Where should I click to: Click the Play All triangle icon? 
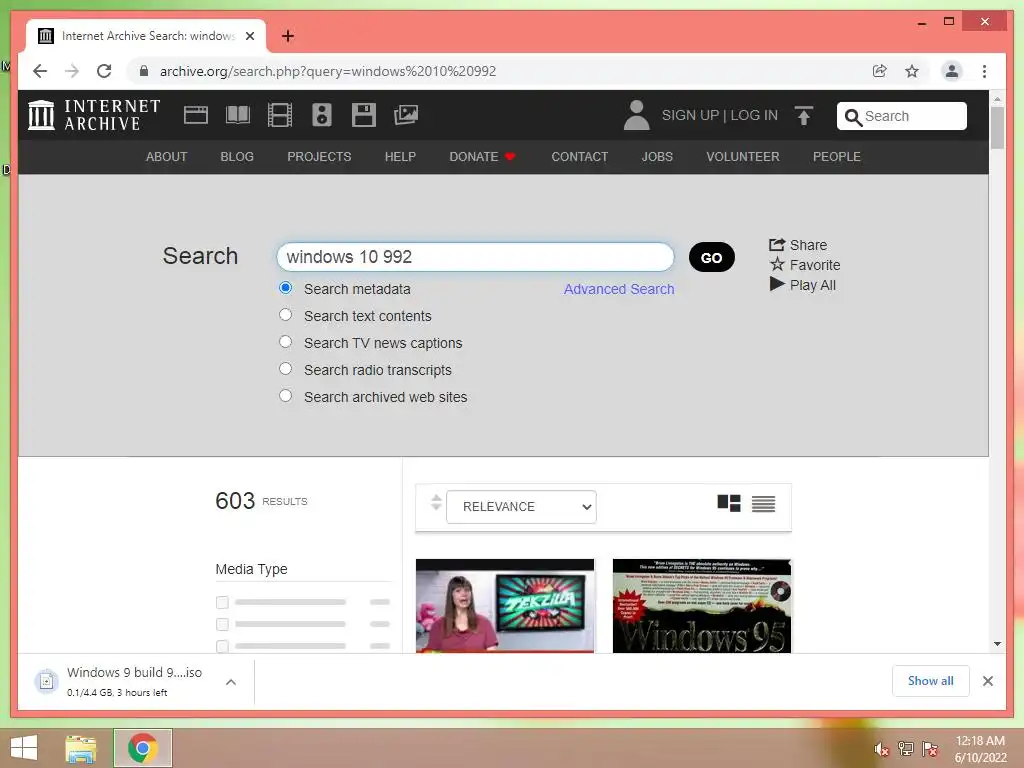tap(776, 284)
